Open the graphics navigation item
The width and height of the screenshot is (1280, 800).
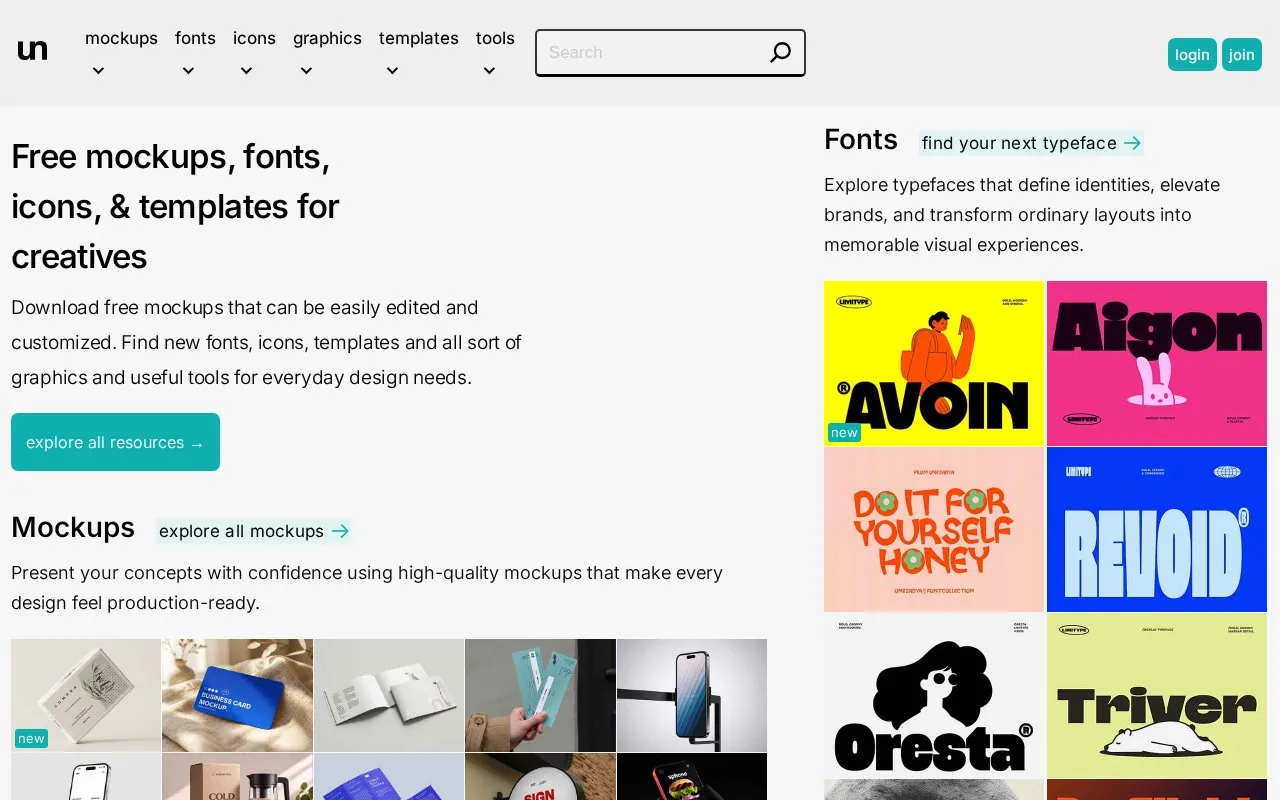(x=327, y=38)
